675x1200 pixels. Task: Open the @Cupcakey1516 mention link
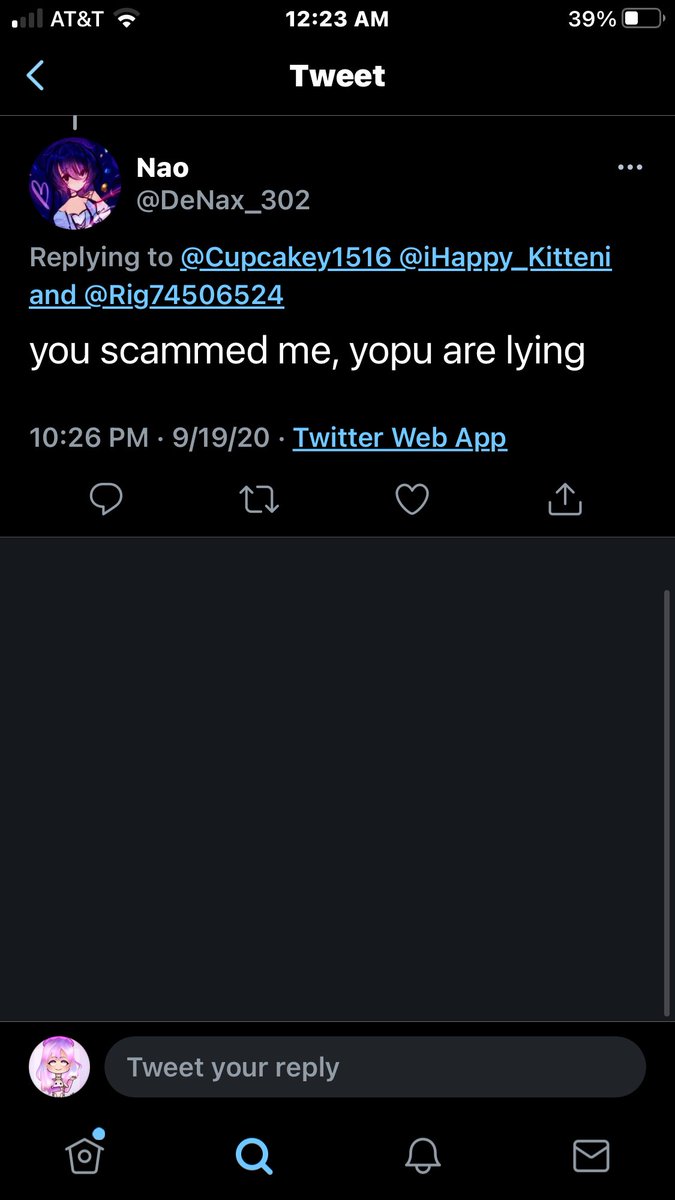tap(285, 258)
